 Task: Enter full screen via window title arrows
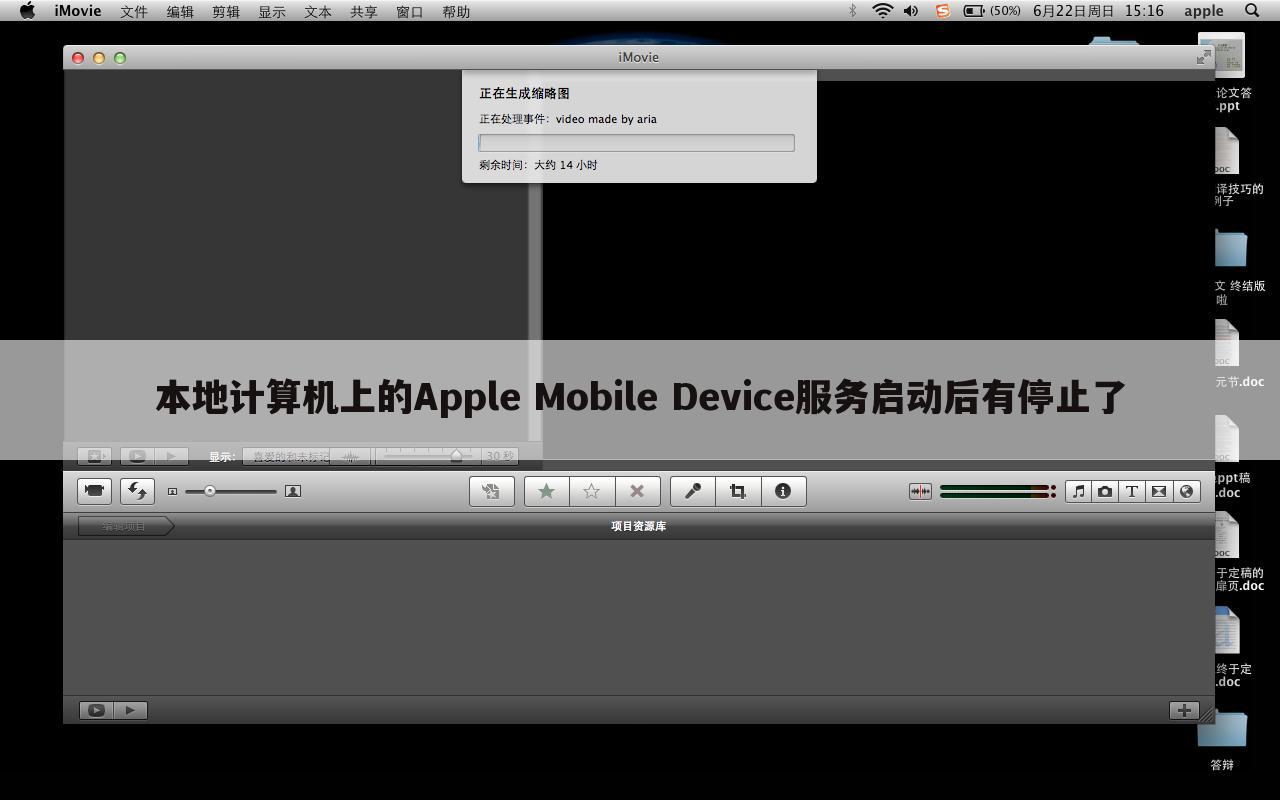[1204, 58]
